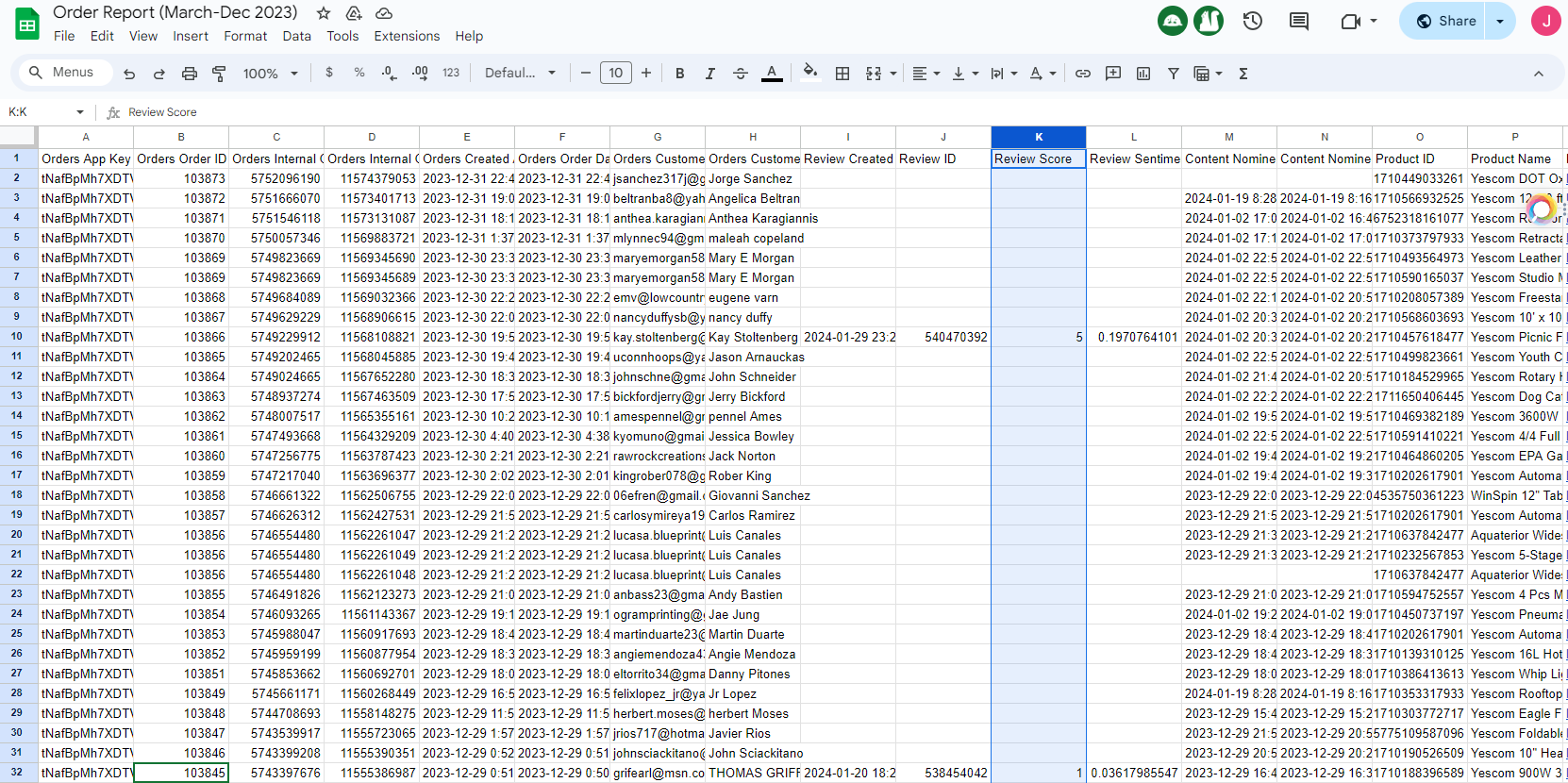Print the spreadsheet with printer icon
Image resolution: width=1568 pixels, height=783 pixels.
point(190,74)
